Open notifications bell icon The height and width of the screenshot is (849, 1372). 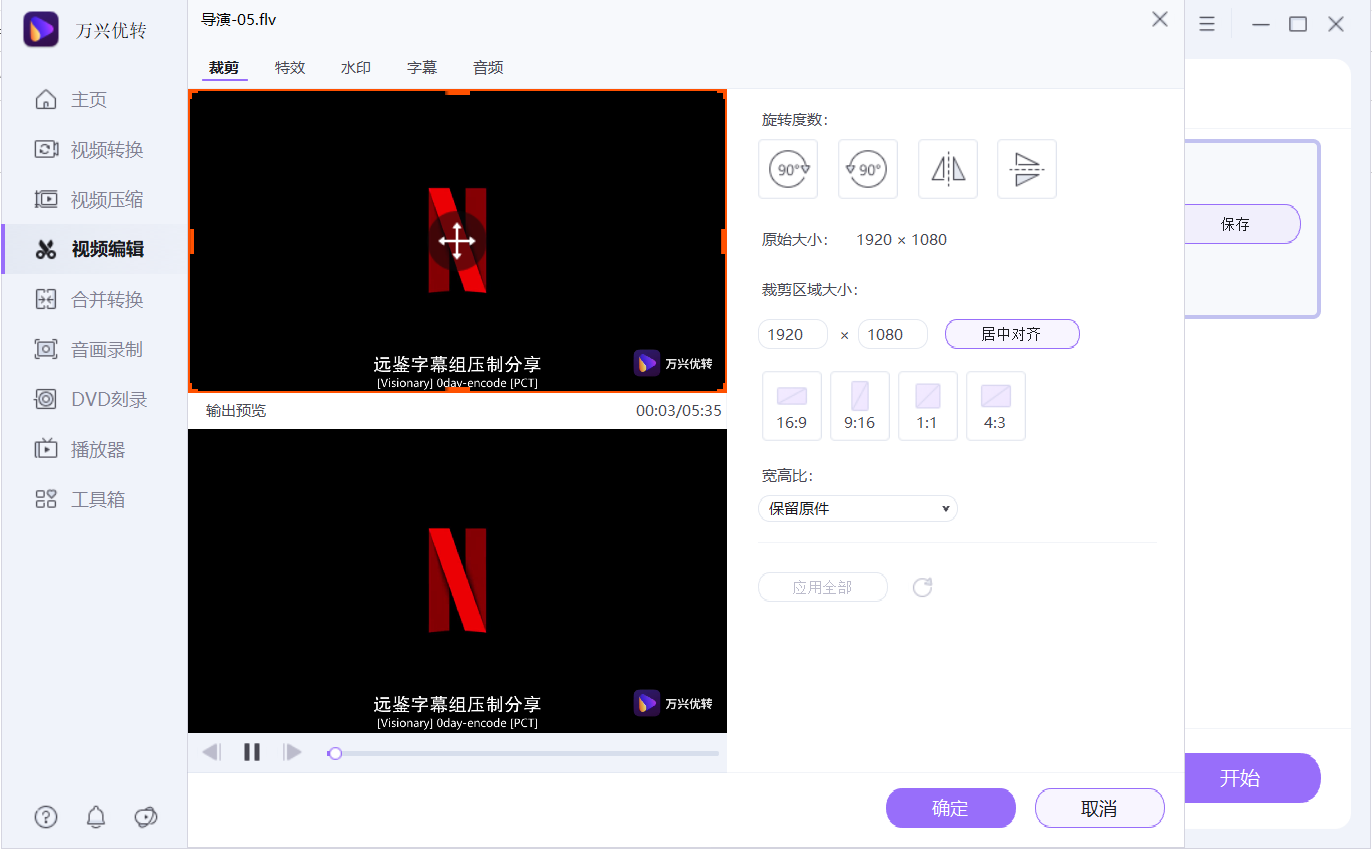(x=96, y=817)
